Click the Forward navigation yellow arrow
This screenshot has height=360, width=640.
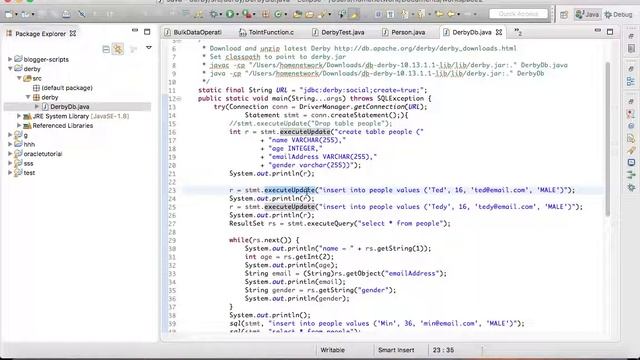[x=451, y=14]
